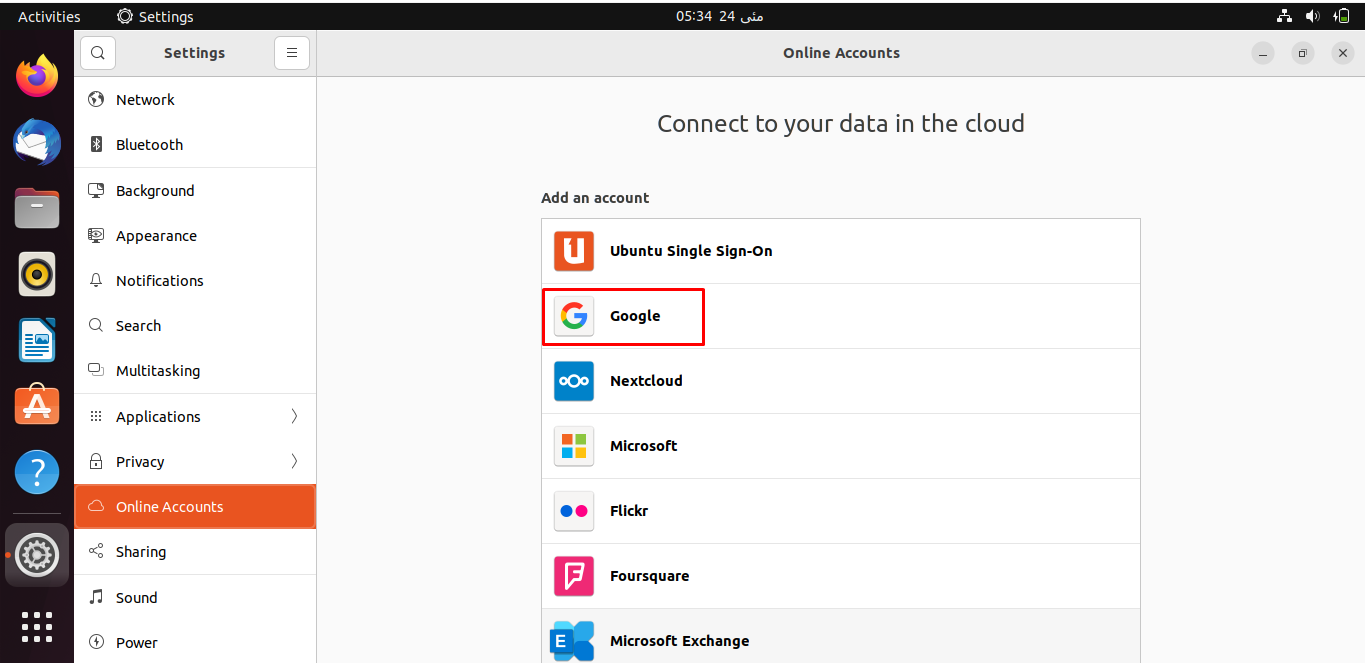1365x663 pixels.
Task: Open the clock and calendar menu
Action: [719, 16]
